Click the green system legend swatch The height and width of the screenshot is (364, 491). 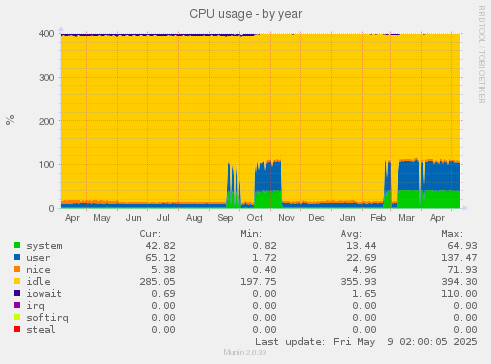17,245
